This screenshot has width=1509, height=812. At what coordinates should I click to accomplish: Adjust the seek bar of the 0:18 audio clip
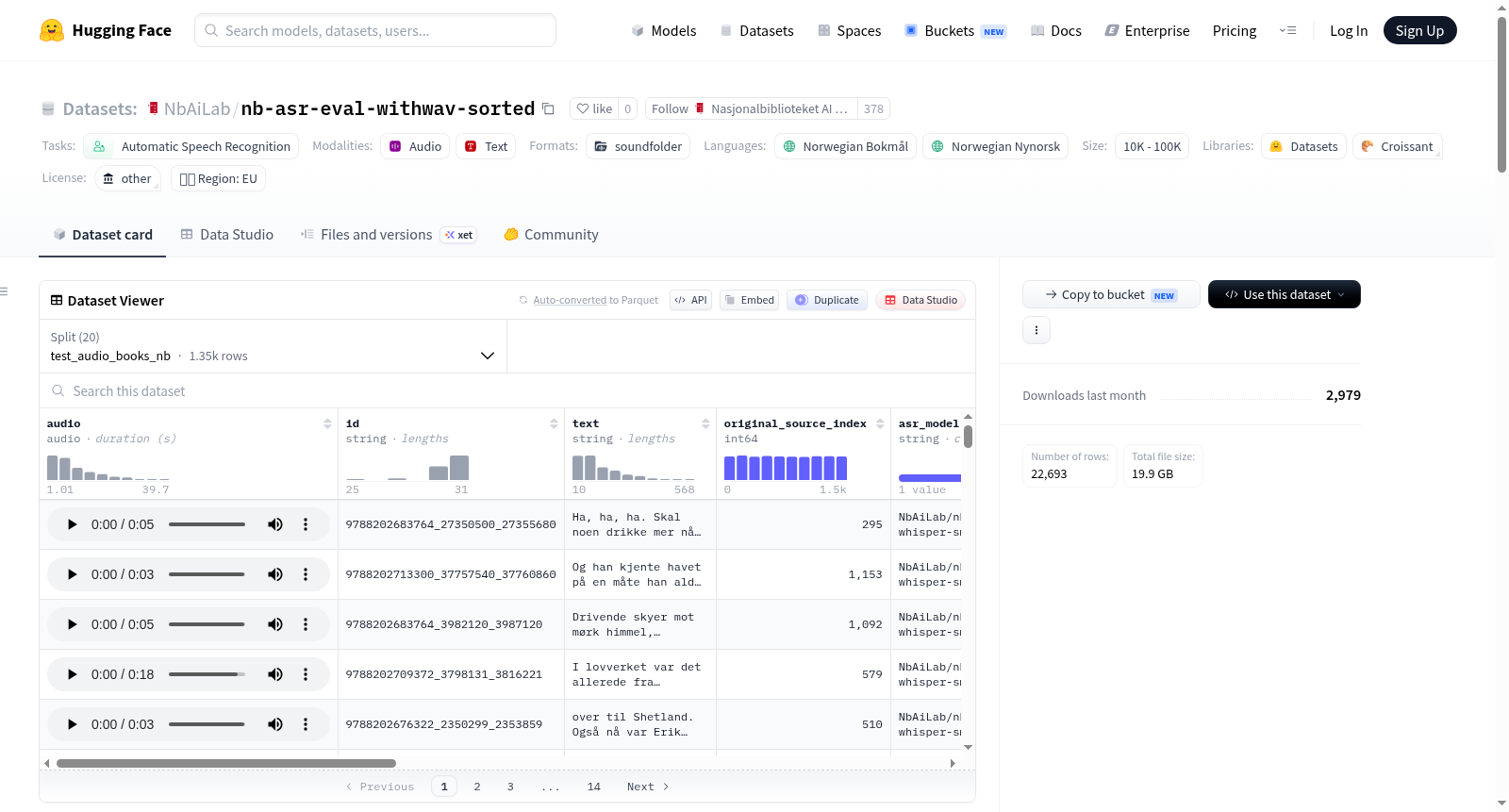(x=207, y=674)
